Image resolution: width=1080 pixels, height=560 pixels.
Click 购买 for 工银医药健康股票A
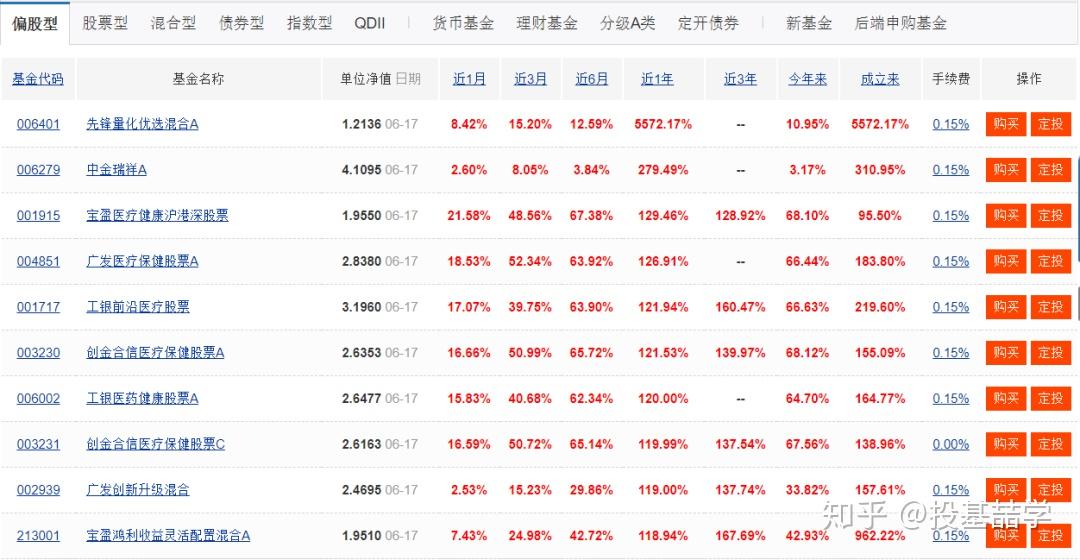(1006, 398)
